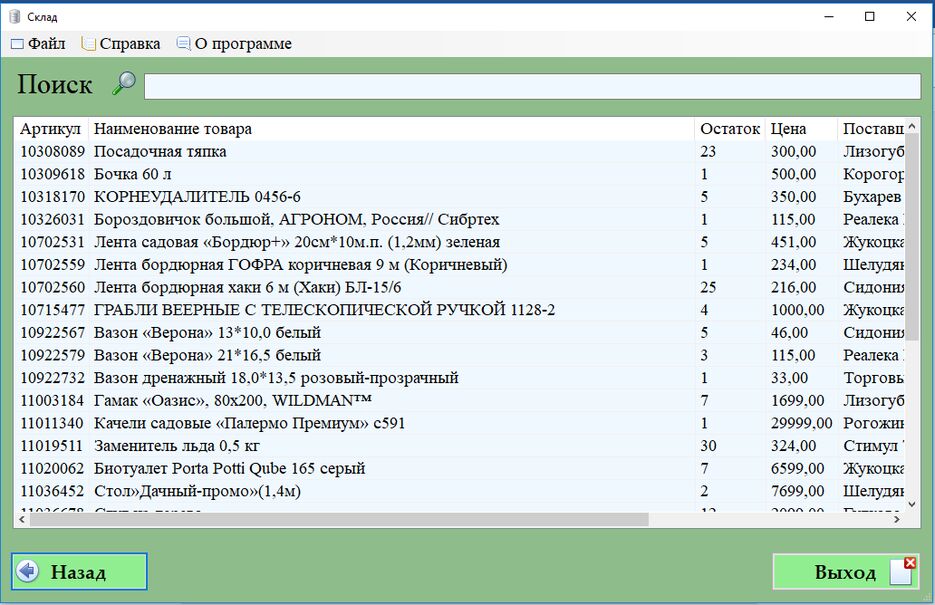Click stock value 30 for Заменитель льда
This screenshot has width=935, height=605.
(x=708, y=446)
